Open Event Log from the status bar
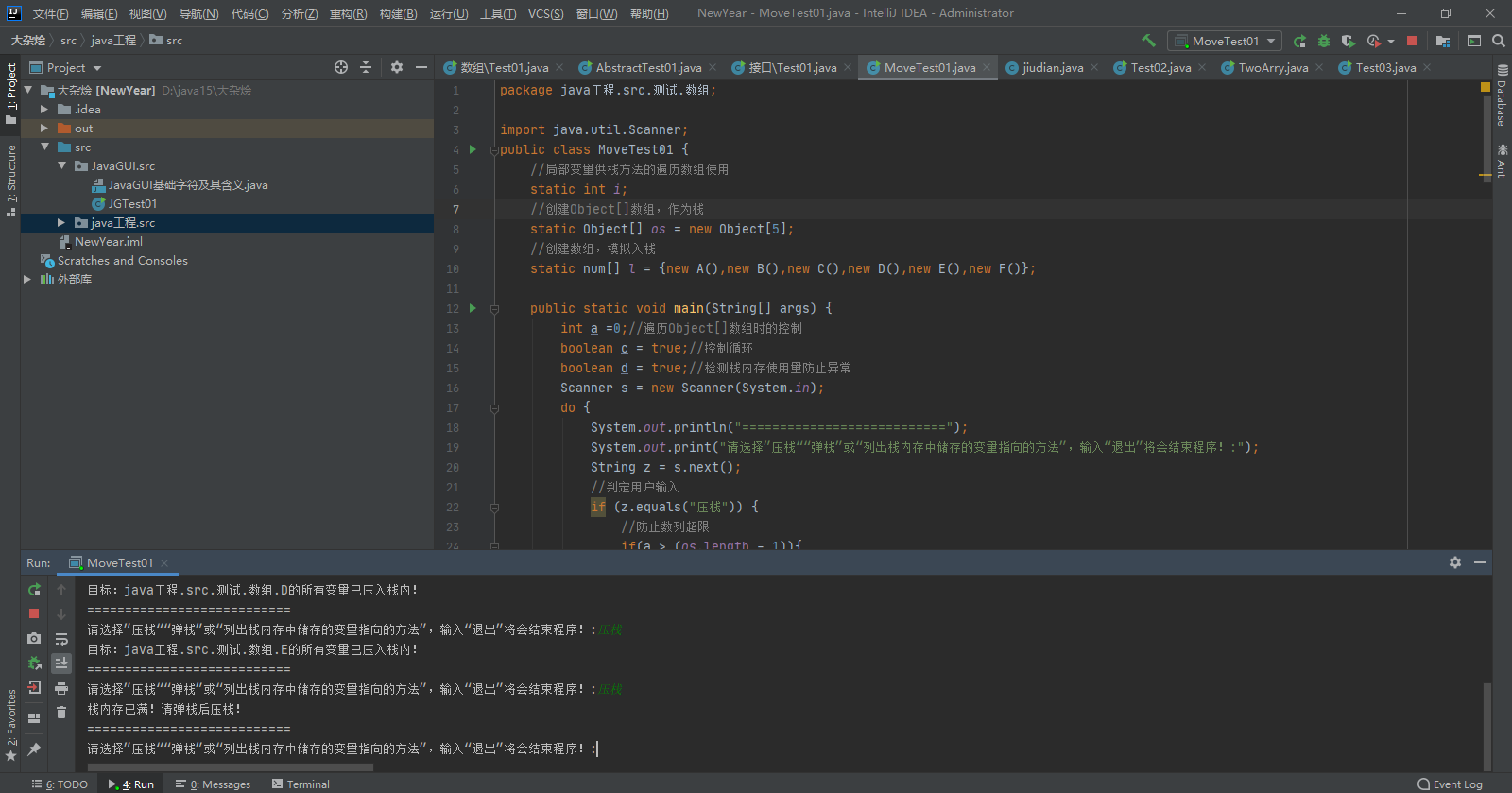 pos(1450,784)
